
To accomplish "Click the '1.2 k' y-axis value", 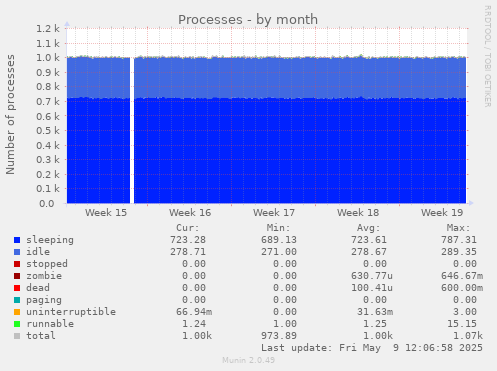I will [48, 29].
